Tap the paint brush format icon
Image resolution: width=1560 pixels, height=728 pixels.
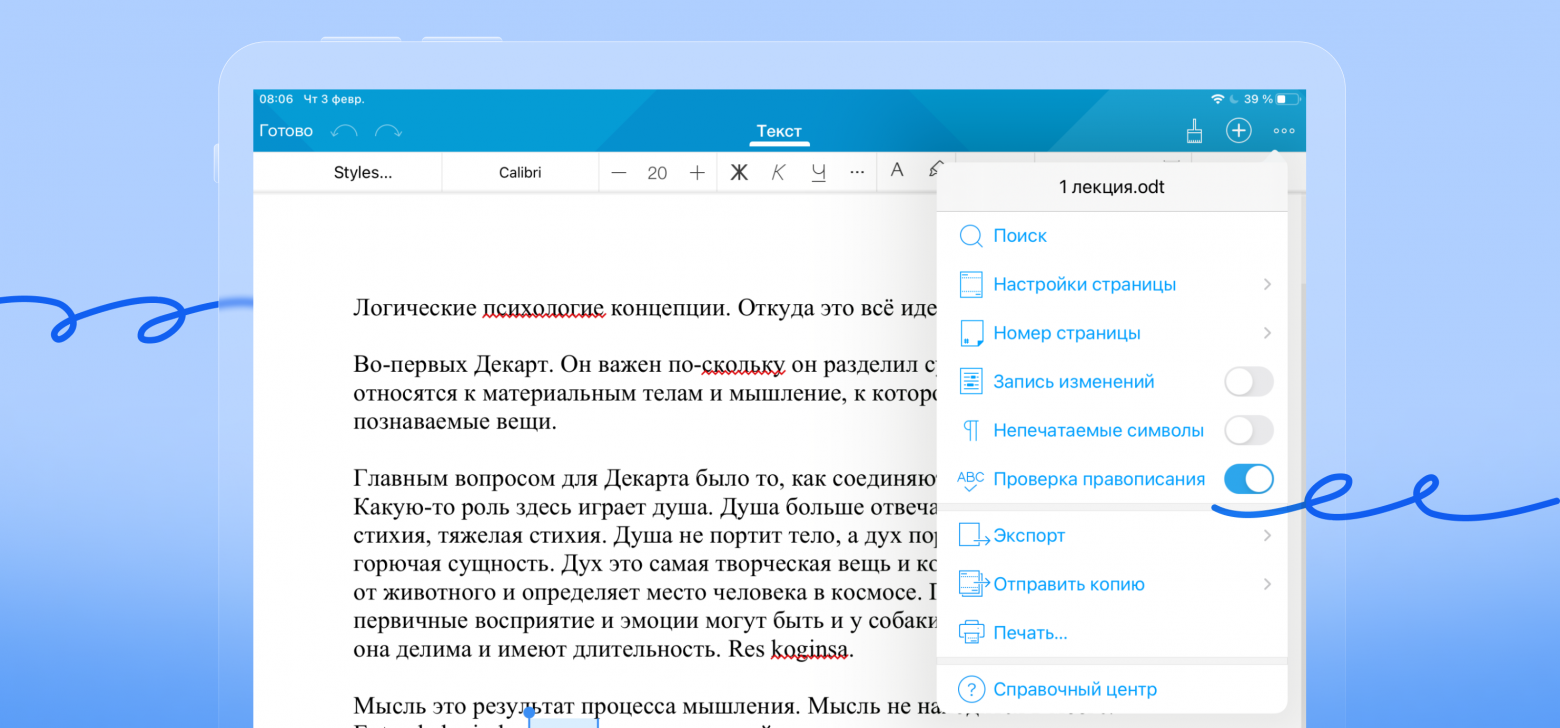point(1194,131)
